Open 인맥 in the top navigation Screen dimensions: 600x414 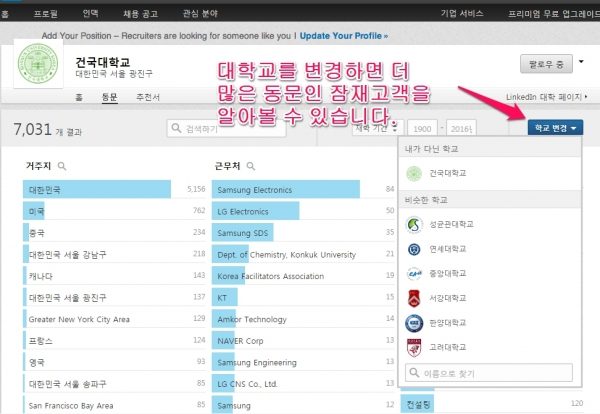(x=91, y=14)
